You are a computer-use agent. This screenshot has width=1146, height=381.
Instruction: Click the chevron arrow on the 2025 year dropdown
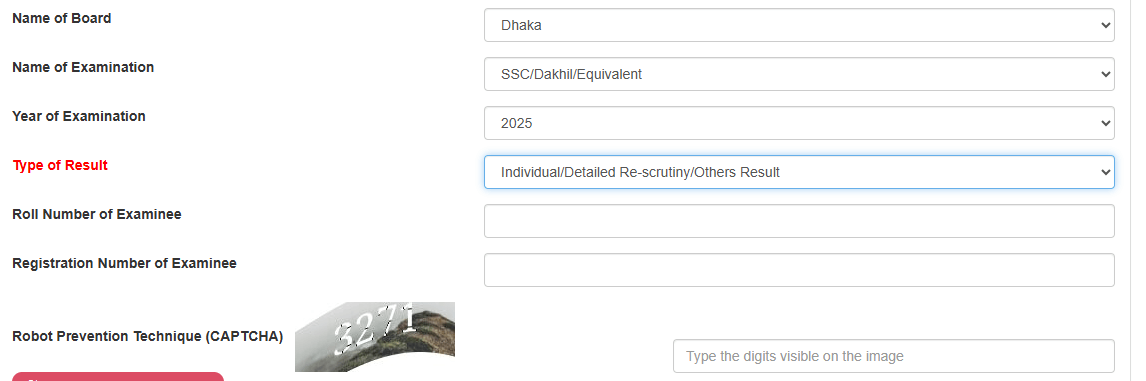pos(1104,124)
